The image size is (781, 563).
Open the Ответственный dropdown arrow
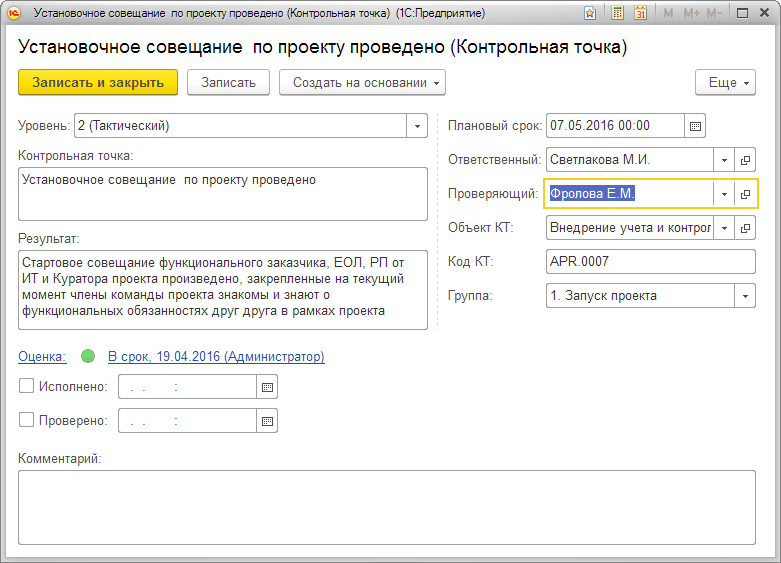(x=723, y=160)
